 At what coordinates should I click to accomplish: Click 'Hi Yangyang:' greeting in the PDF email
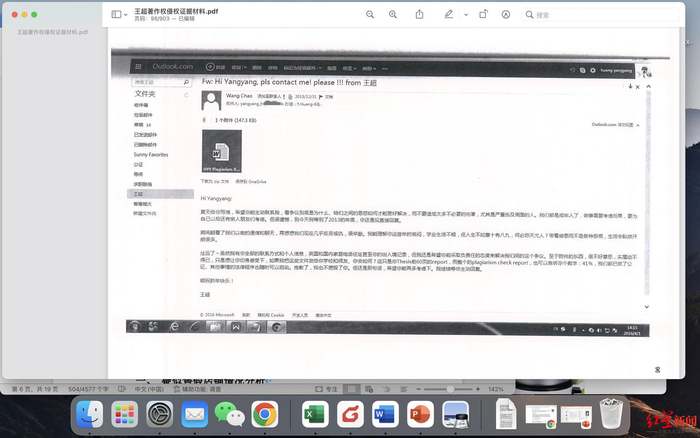coord(216,198)
